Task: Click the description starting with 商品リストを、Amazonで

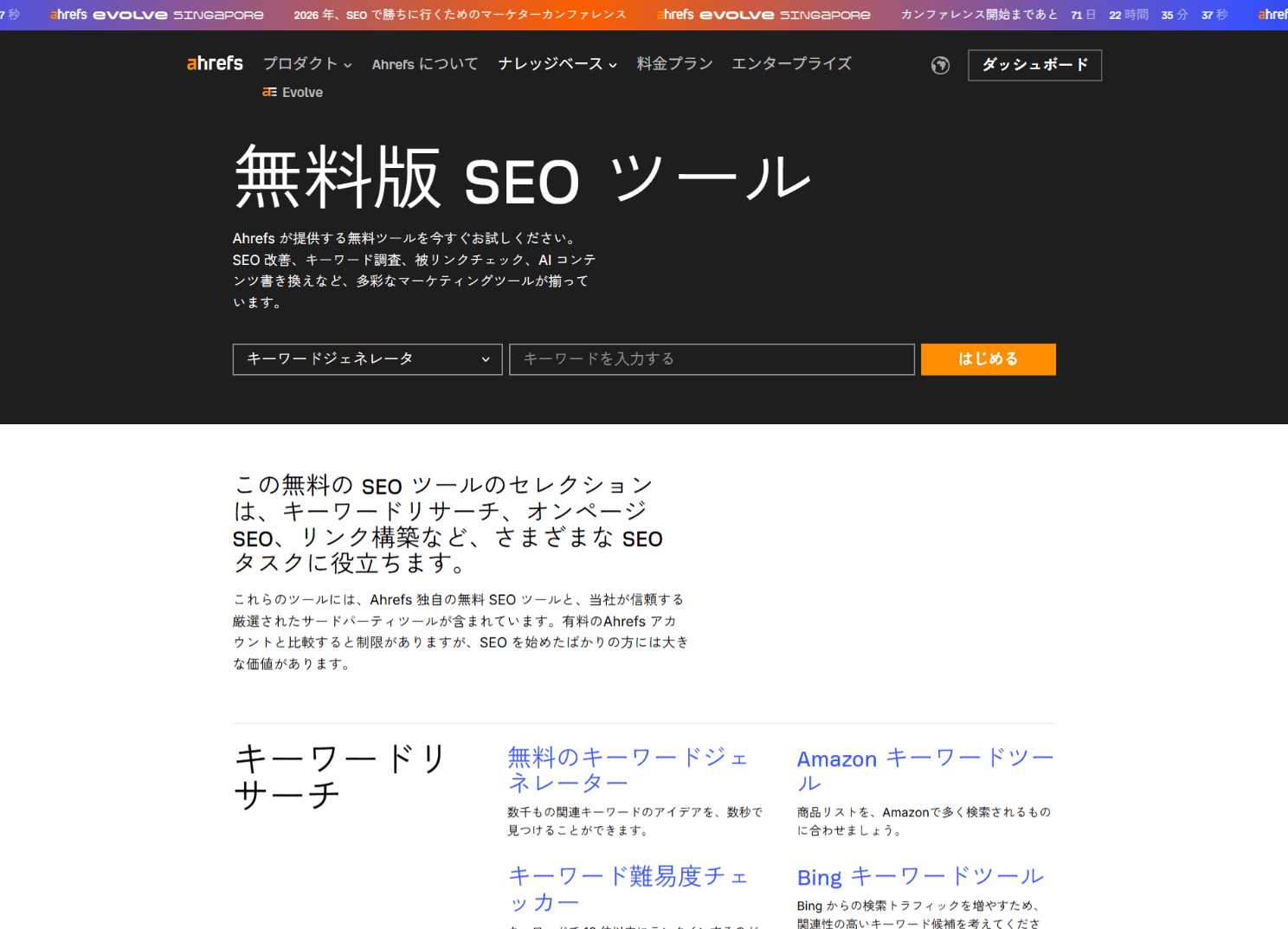Action: tap(924, 821)
